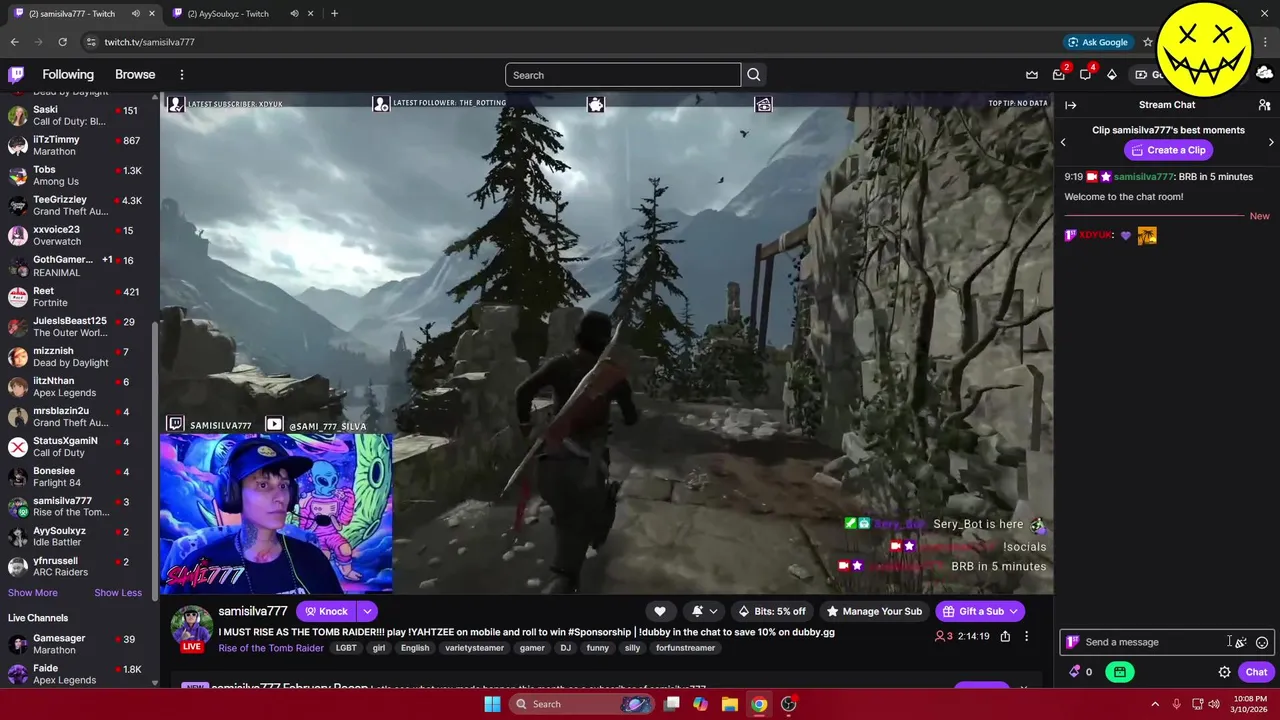
Task: Go back in Chrome
Action: point(14,42)
